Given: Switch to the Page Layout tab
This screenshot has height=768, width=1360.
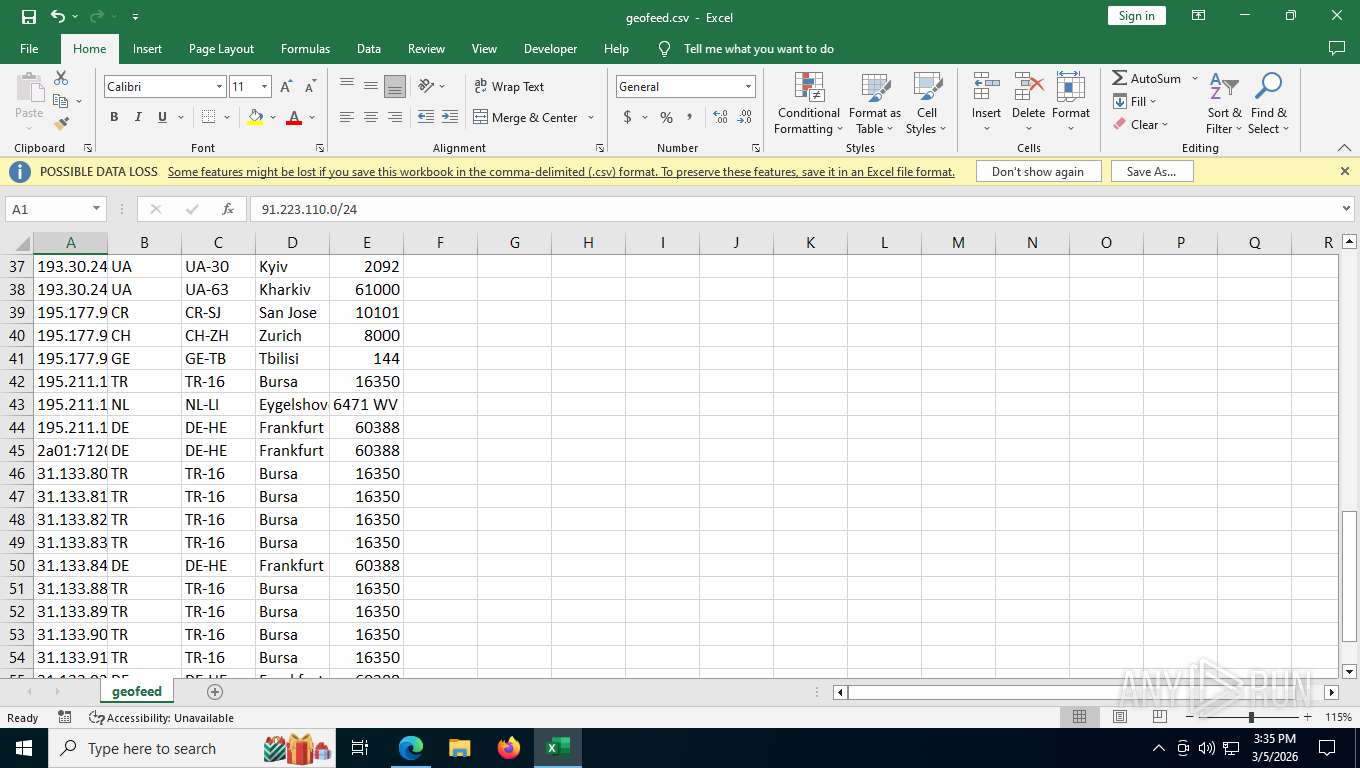Looking at the screenshot, I should (221, 48).
